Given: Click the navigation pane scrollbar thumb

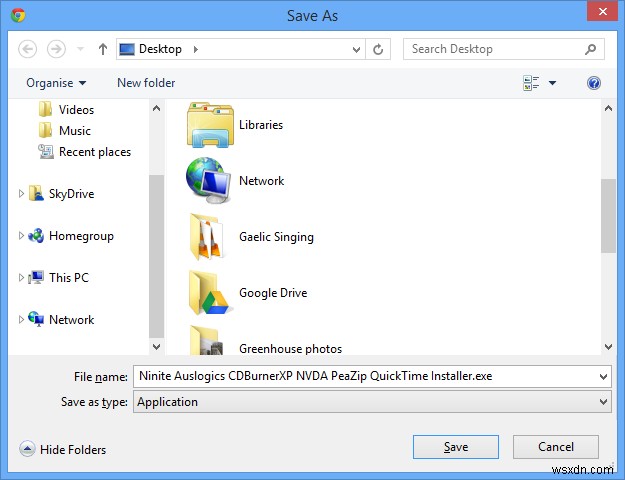Looking at the screenshot, I should [156, 256].
